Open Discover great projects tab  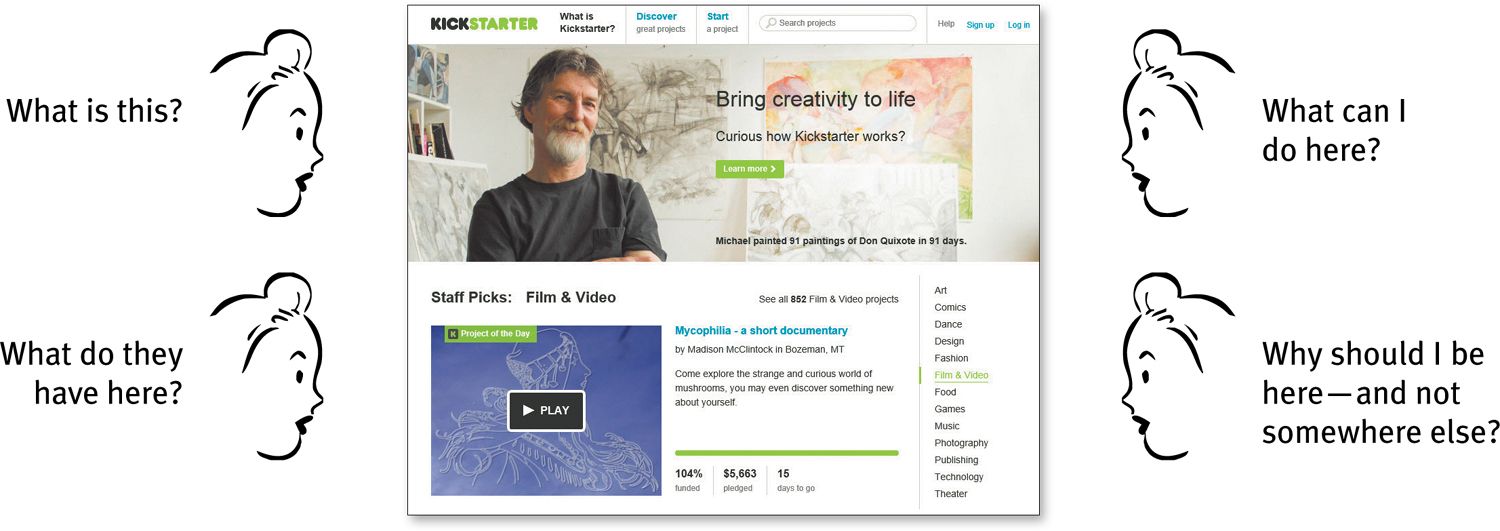(x=661, y=23)
